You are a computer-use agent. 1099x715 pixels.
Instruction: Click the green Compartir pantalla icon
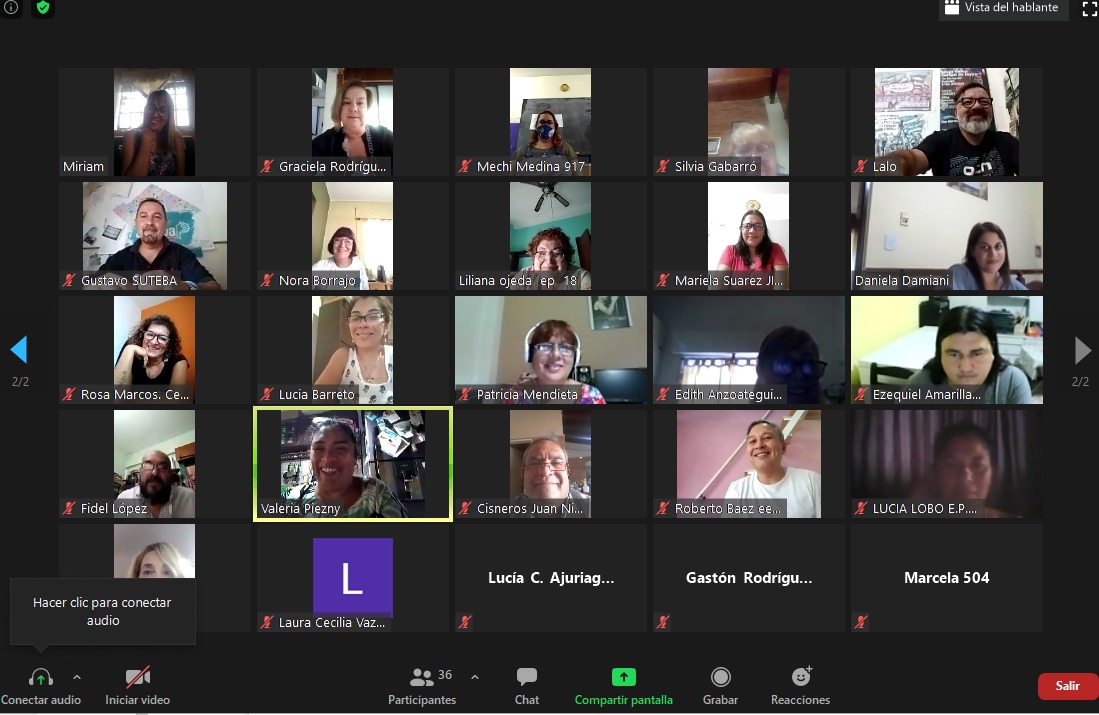tap(623, 677)
